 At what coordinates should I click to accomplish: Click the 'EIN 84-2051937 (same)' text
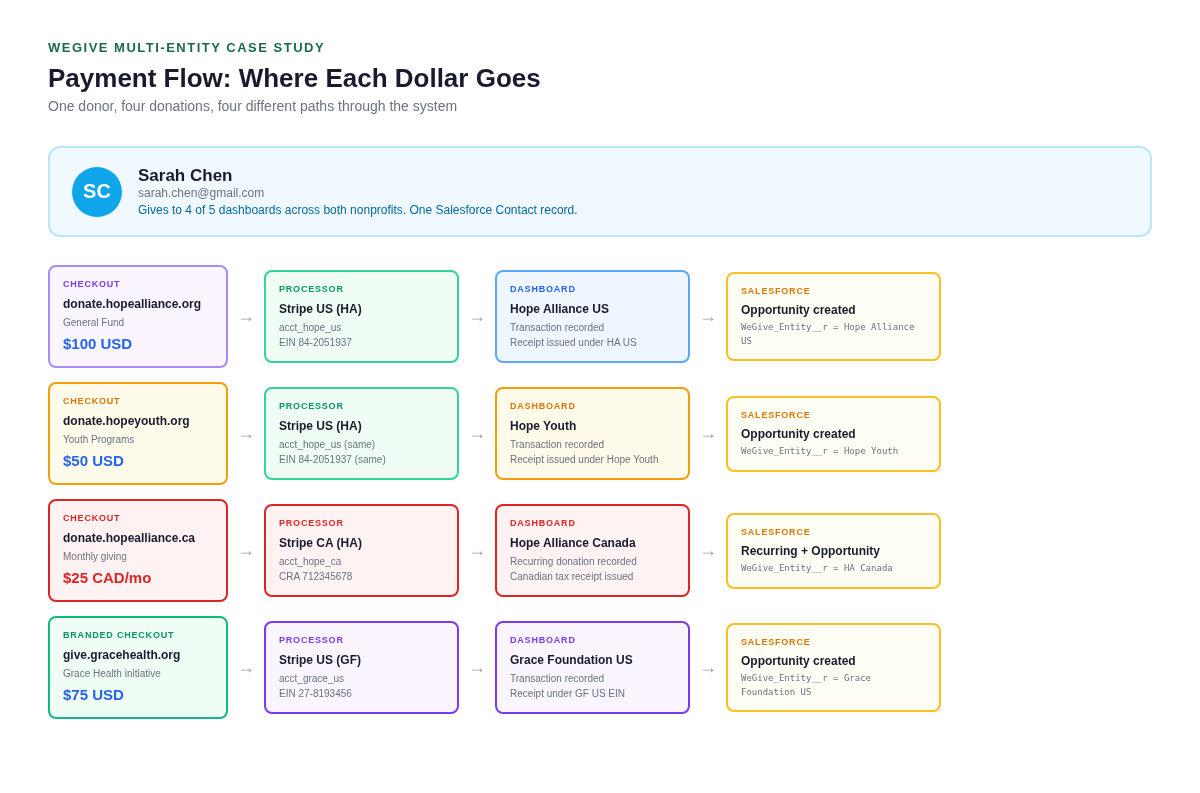pos(332,460)
